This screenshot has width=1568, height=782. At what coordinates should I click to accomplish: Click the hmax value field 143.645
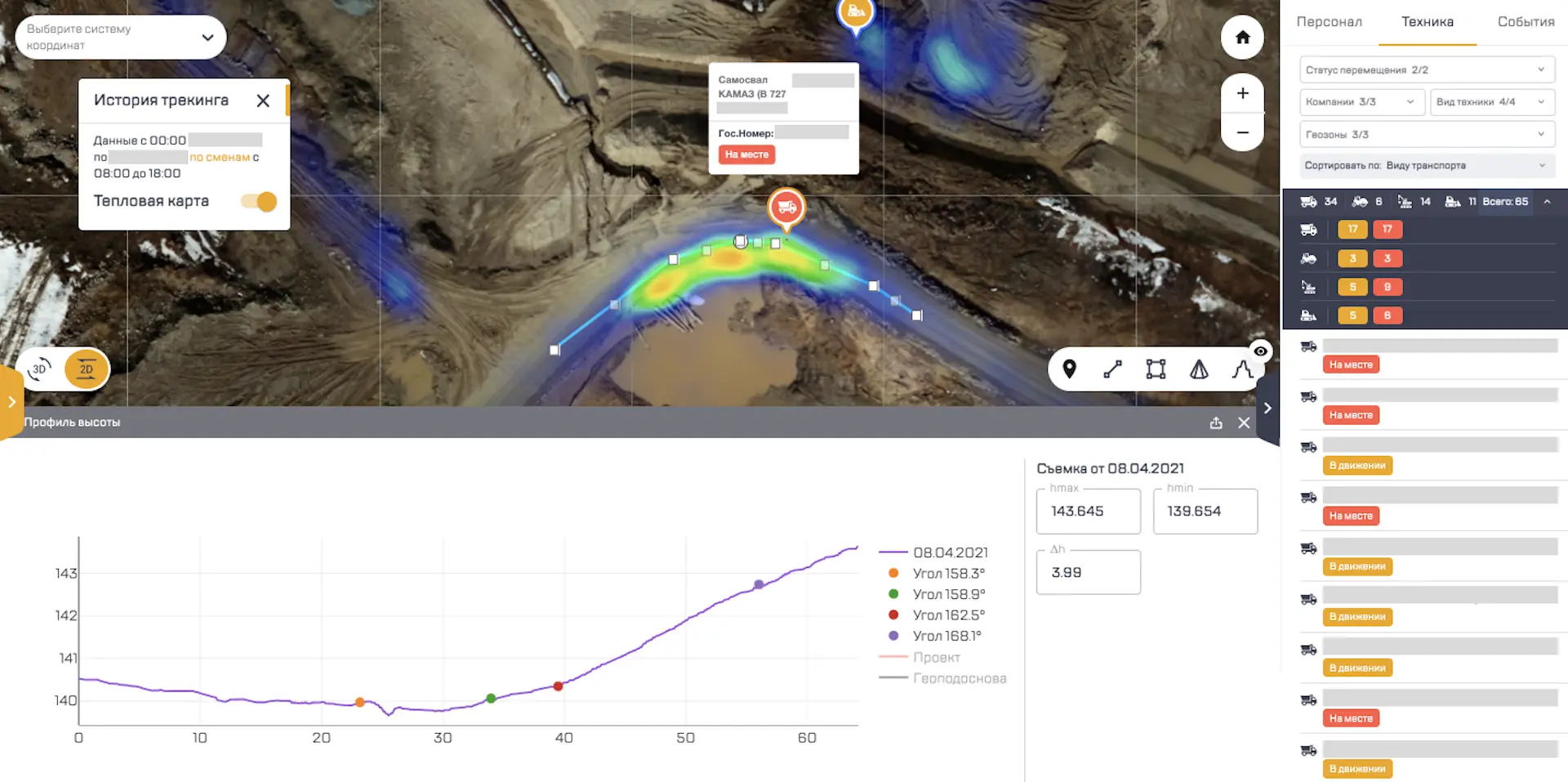click(1088, 512)
